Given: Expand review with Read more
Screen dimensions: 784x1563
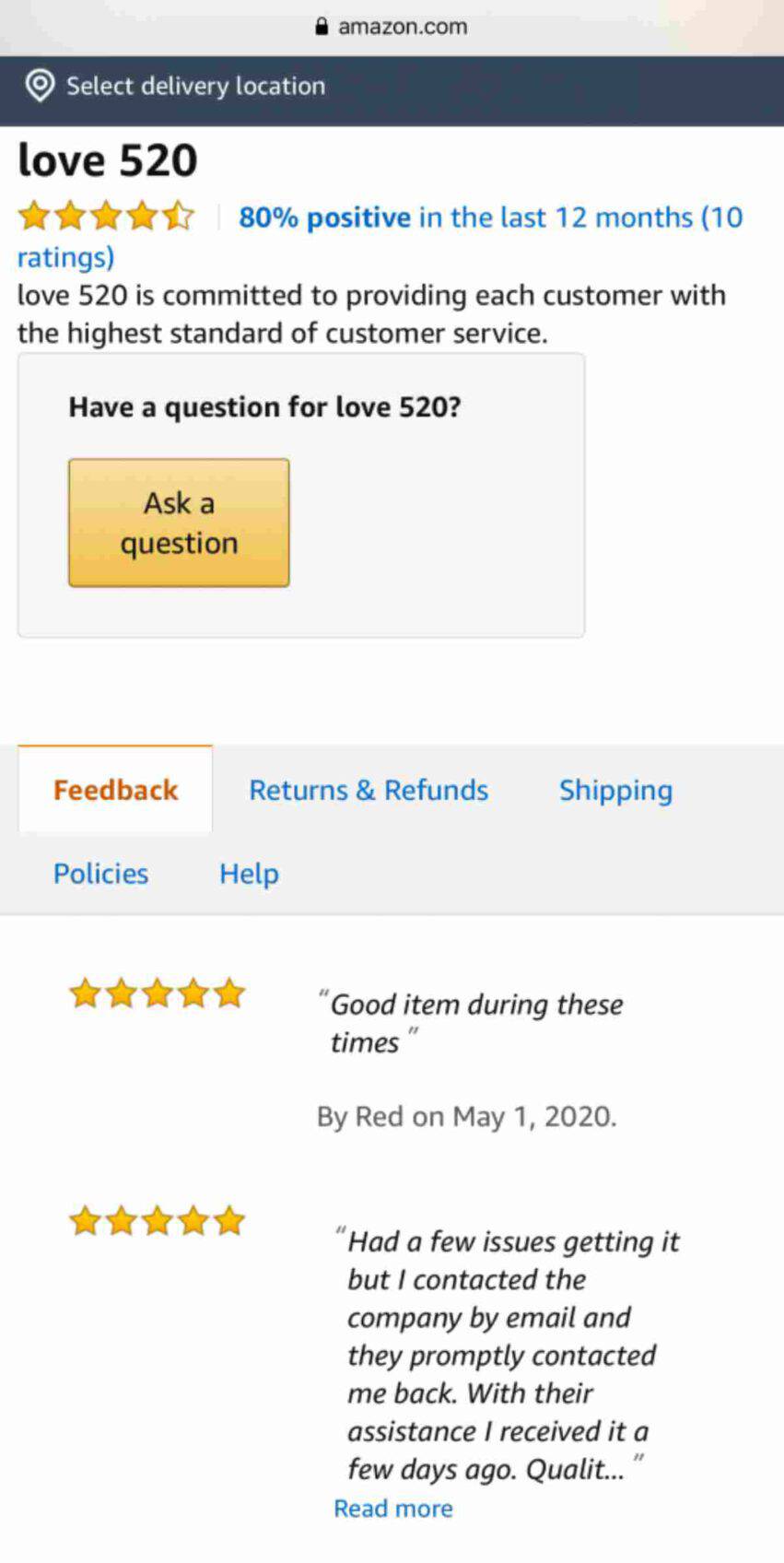Looking at the screenshot, I should (393, 1509).
